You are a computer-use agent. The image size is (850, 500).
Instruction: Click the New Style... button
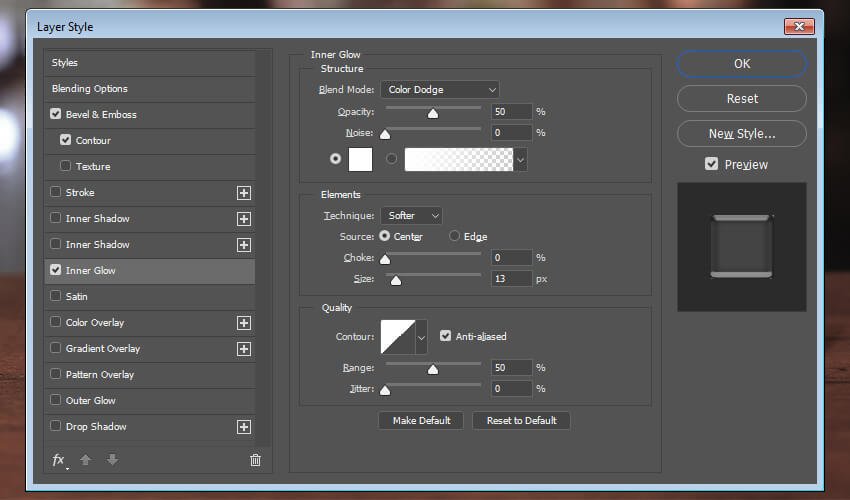(742, 133)
